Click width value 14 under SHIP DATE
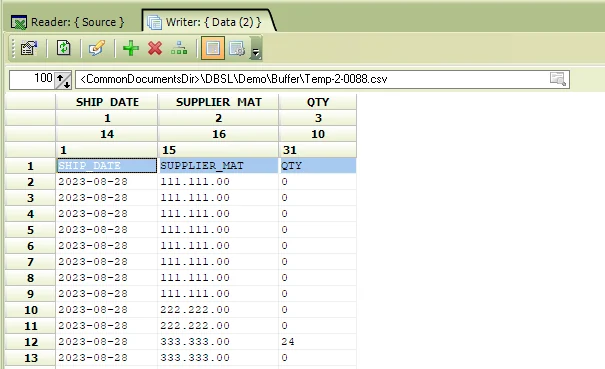This screenshot has width=605, height=369. (107, 134)
